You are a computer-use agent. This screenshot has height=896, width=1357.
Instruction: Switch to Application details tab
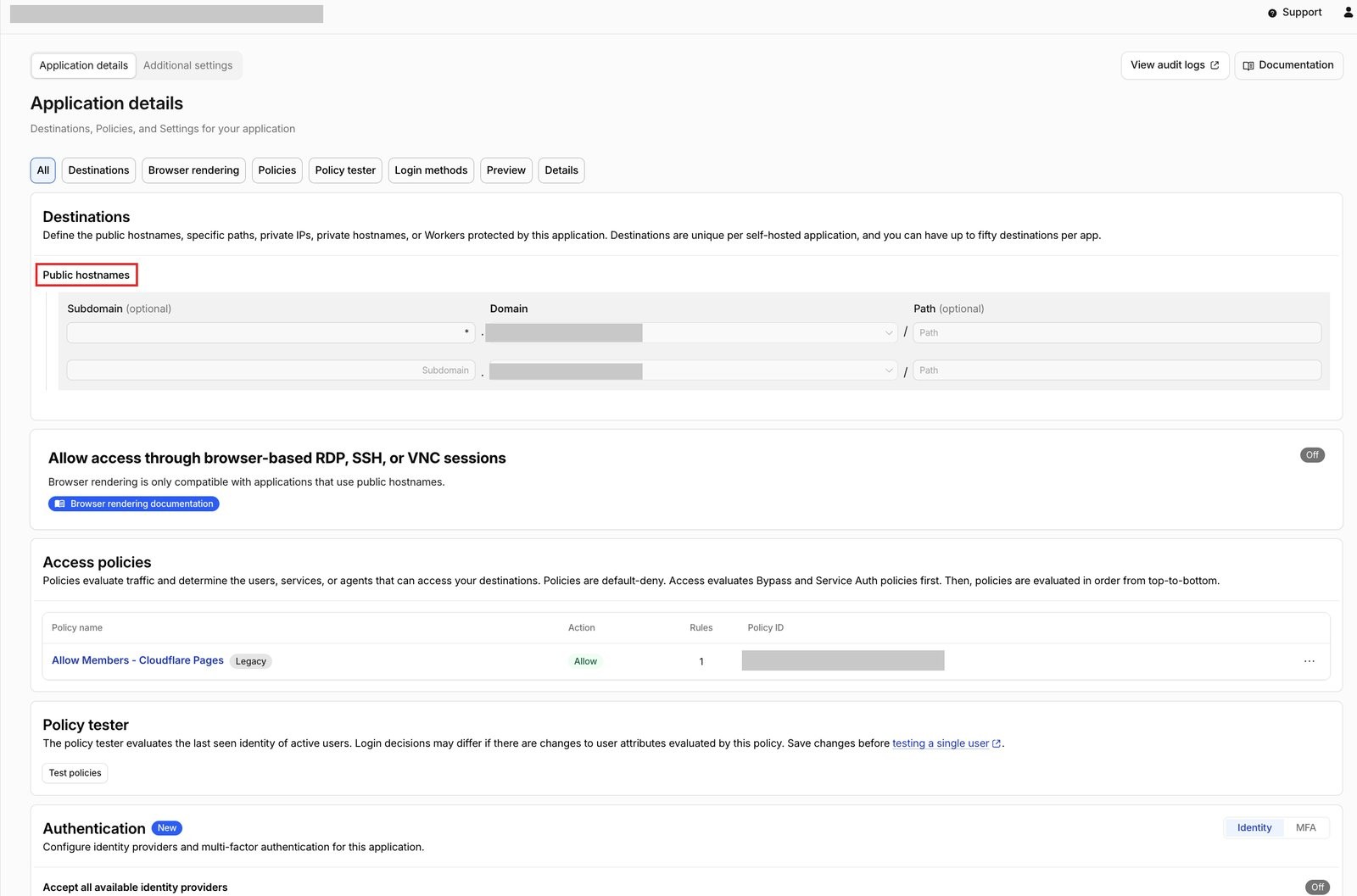(83, 65)
